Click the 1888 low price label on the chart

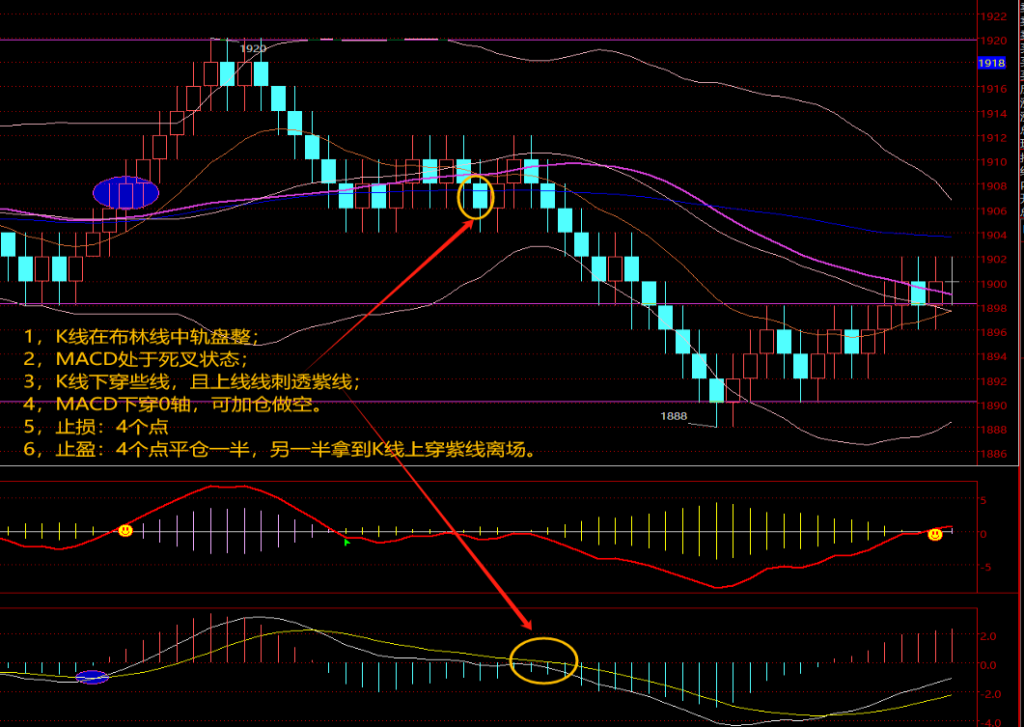point(673,415)
